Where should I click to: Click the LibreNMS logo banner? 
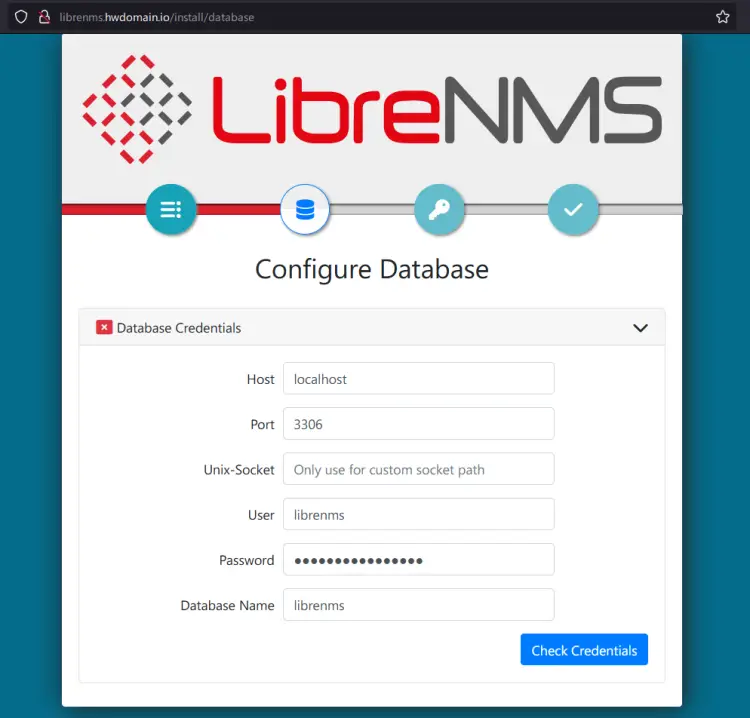click(x=372, y=110)
